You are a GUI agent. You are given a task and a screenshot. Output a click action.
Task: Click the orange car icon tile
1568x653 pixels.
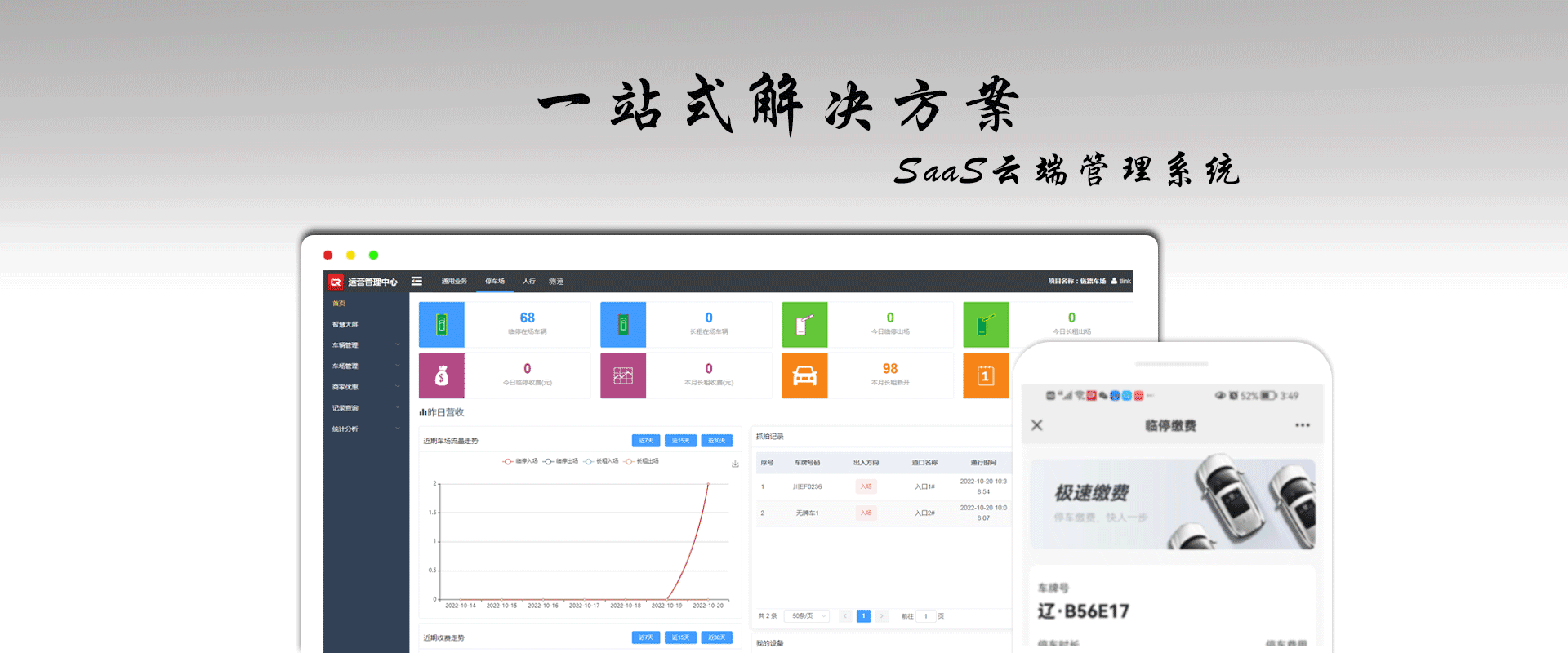pos(804,375)
